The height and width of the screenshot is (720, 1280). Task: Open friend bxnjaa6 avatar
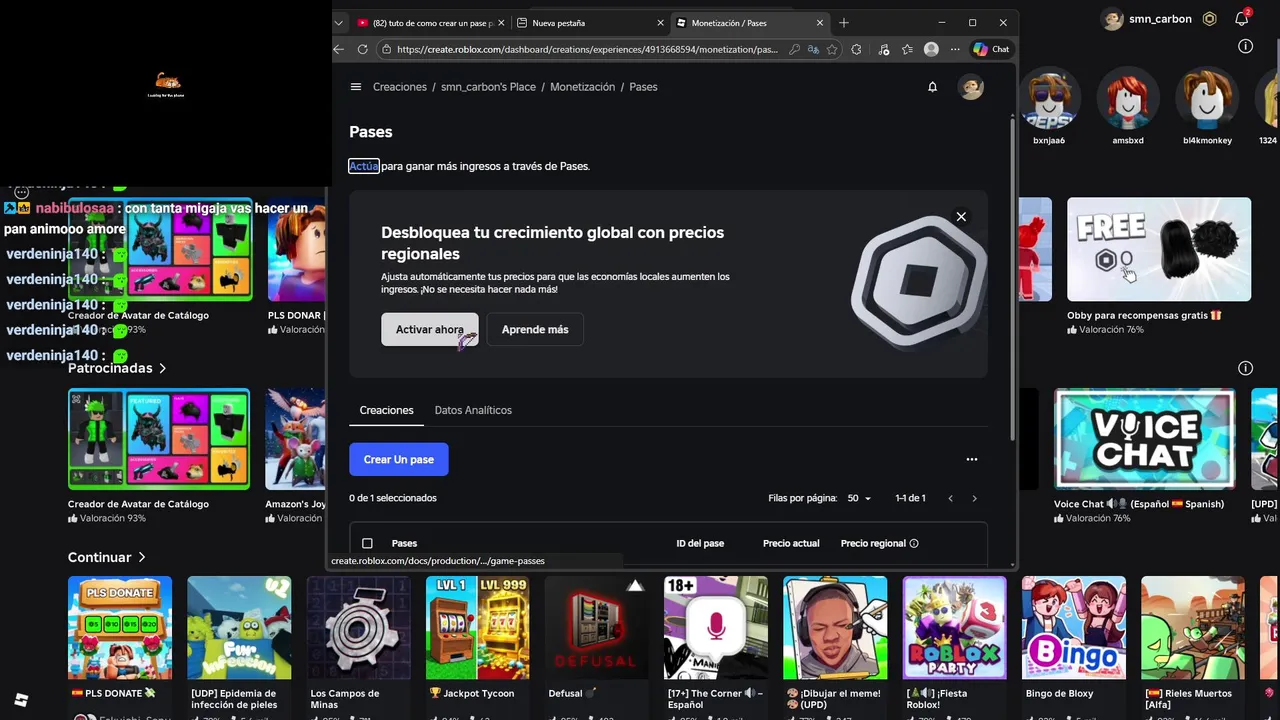(x=1049, y=99)
